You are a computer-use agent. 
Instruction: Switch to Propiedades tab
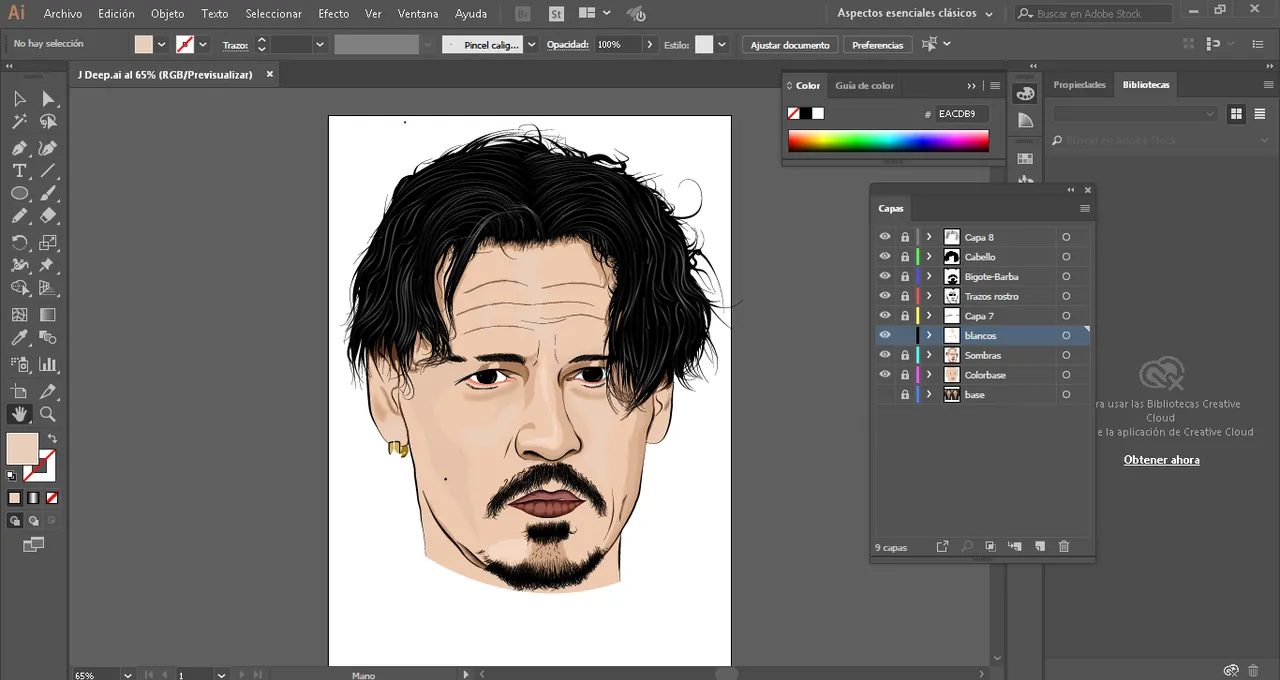[1079, 85]
